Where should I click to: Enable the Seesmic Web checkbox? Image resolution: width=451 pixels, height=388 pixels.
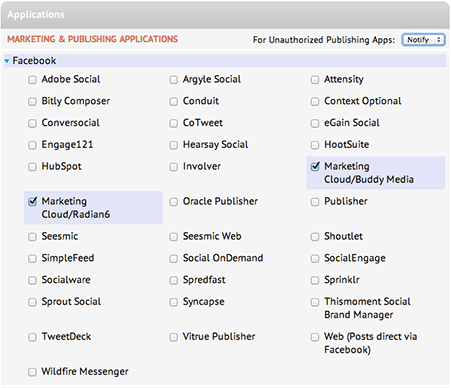(x=174, y=237)
